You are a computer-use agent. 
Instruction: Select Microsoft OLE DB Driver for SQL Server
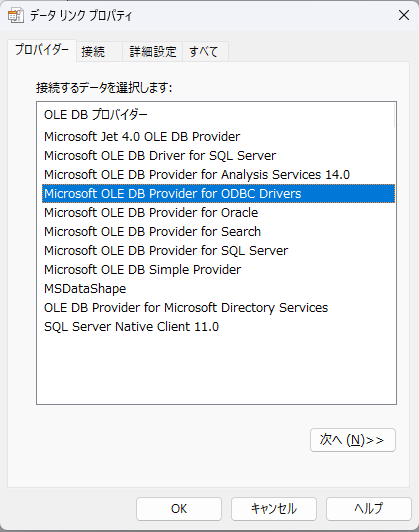pos(218,156)
